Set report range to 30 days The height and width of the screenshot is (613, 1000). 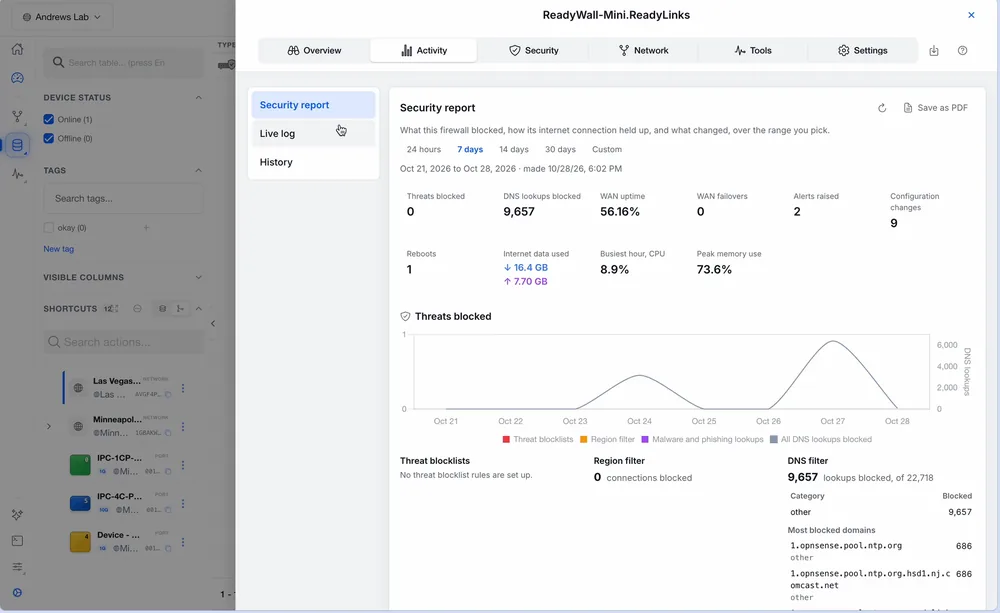(560, 149)
